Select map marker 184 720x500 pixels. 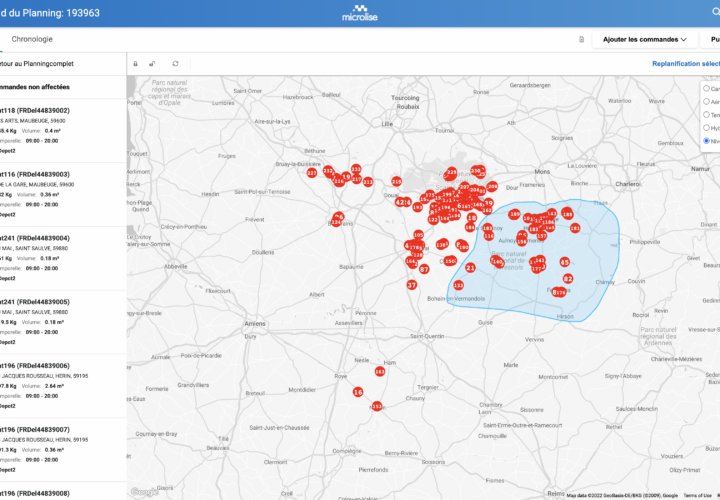pos(470,227)
